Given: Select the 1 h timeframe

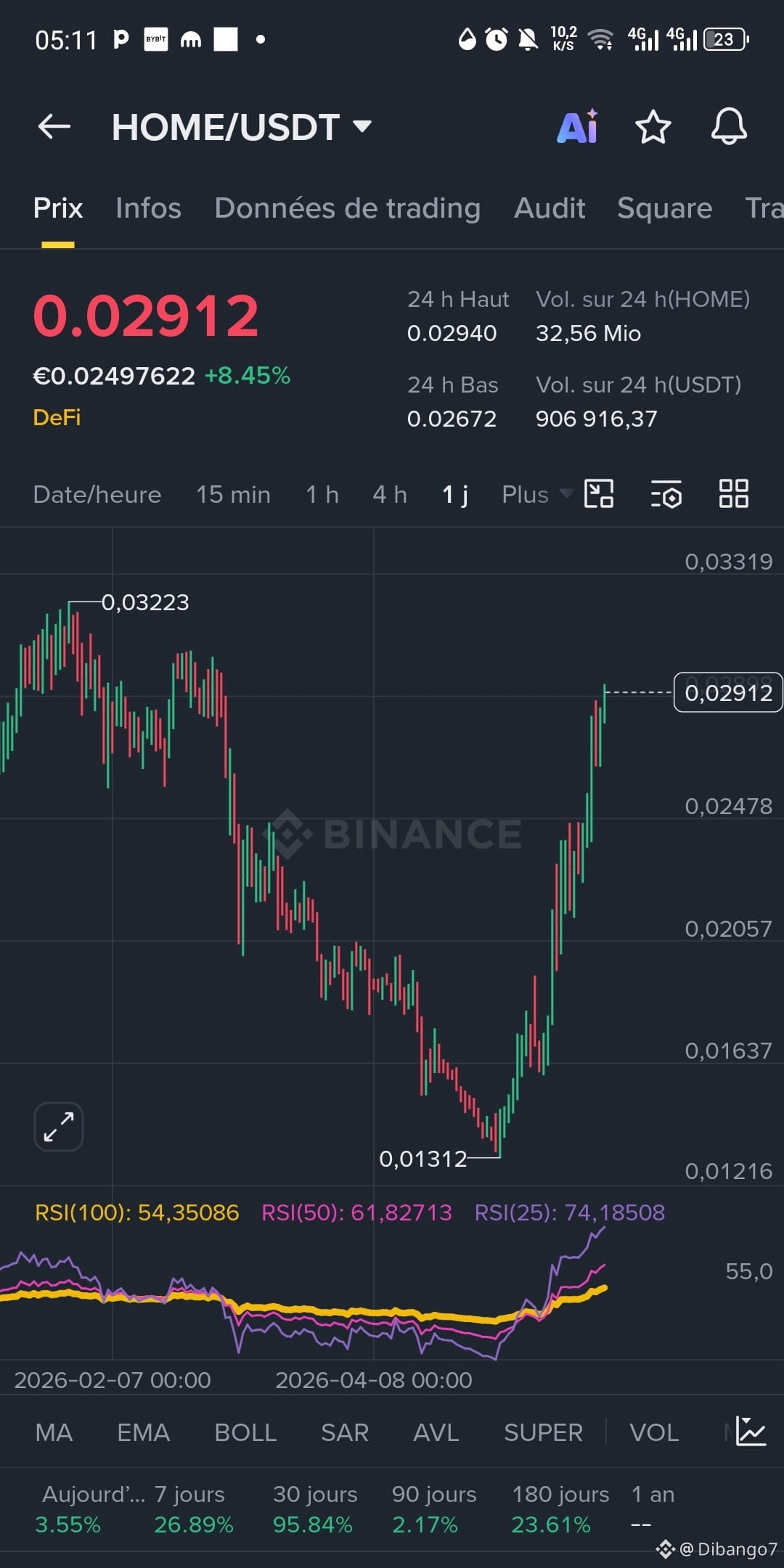Looking at the screenshot, I should point(322,494).
